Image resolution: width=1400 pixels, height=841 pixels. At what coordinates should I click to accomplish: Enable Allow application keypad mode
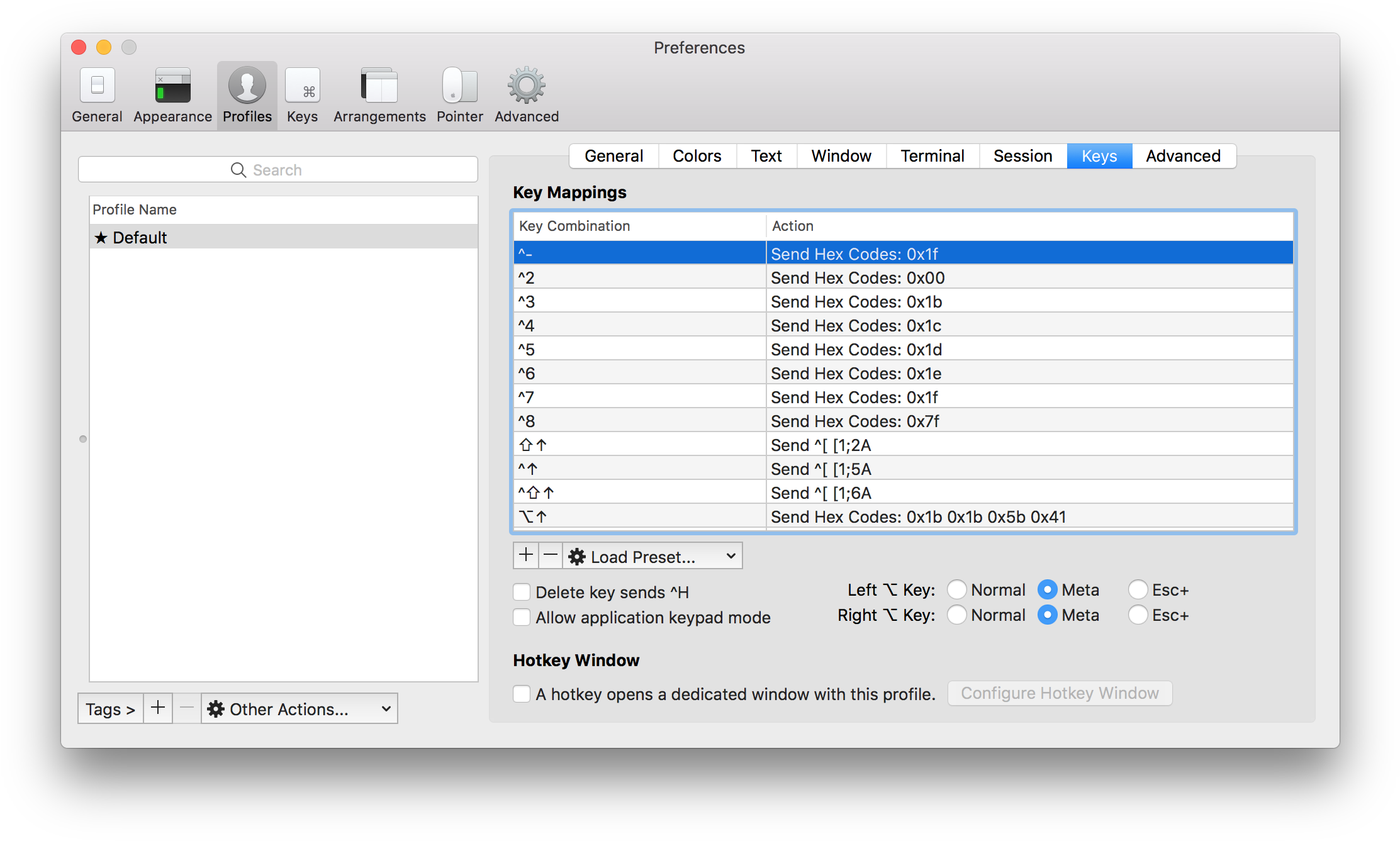click(x=522, y=617)
